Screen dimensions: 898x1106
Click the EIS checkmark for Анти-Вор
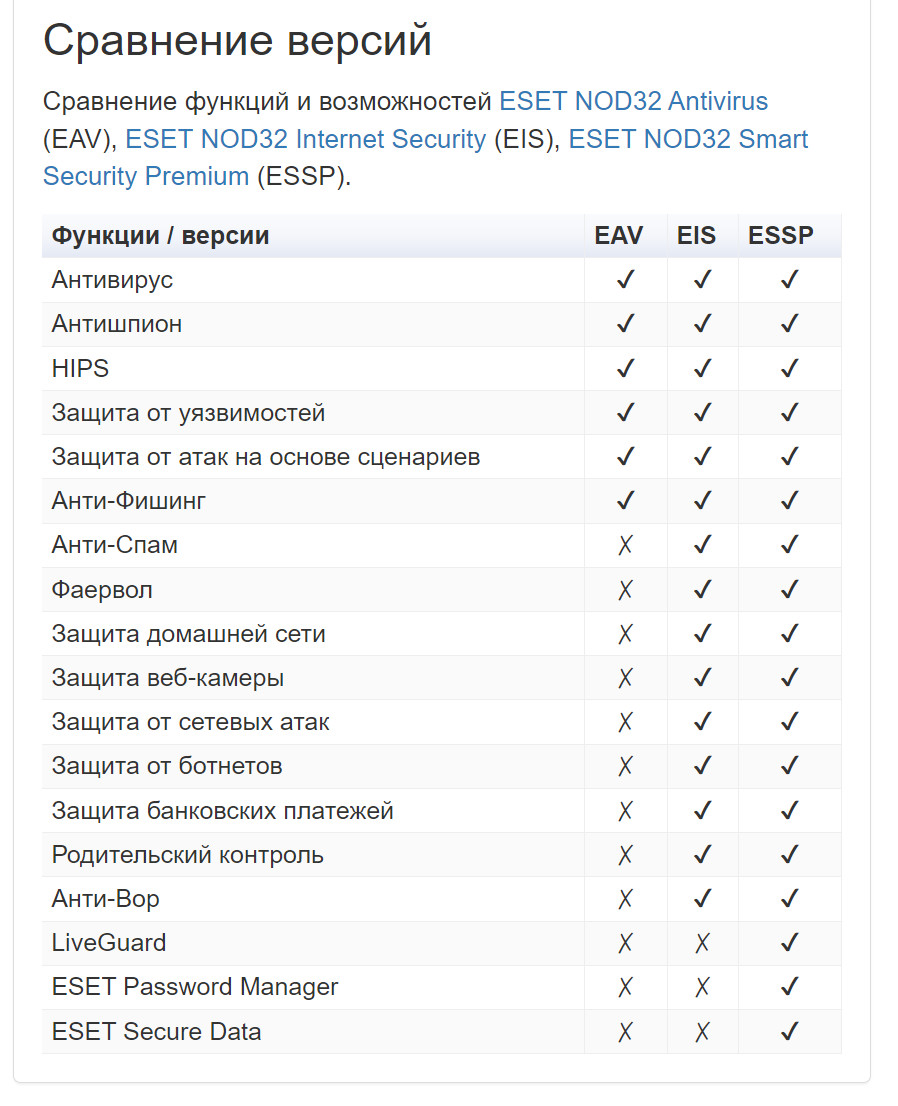702,899
